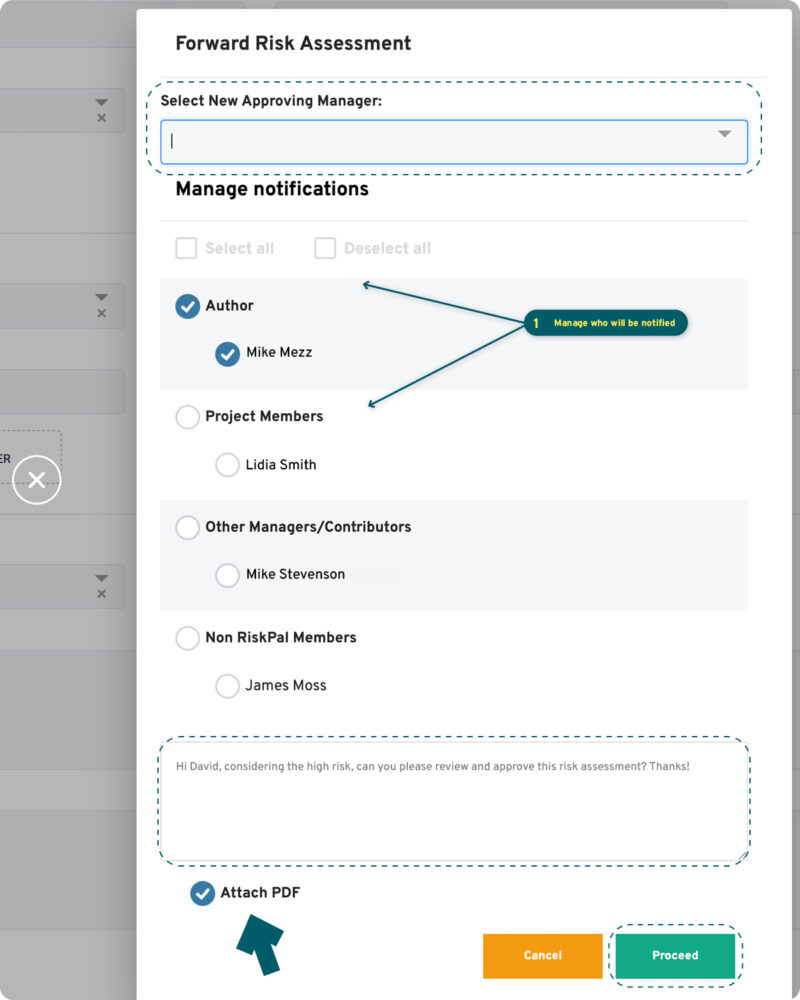Click the clear X icon beside the middle background dropdown
This screenshot has height=1000, width=800.
pos(101,311)
